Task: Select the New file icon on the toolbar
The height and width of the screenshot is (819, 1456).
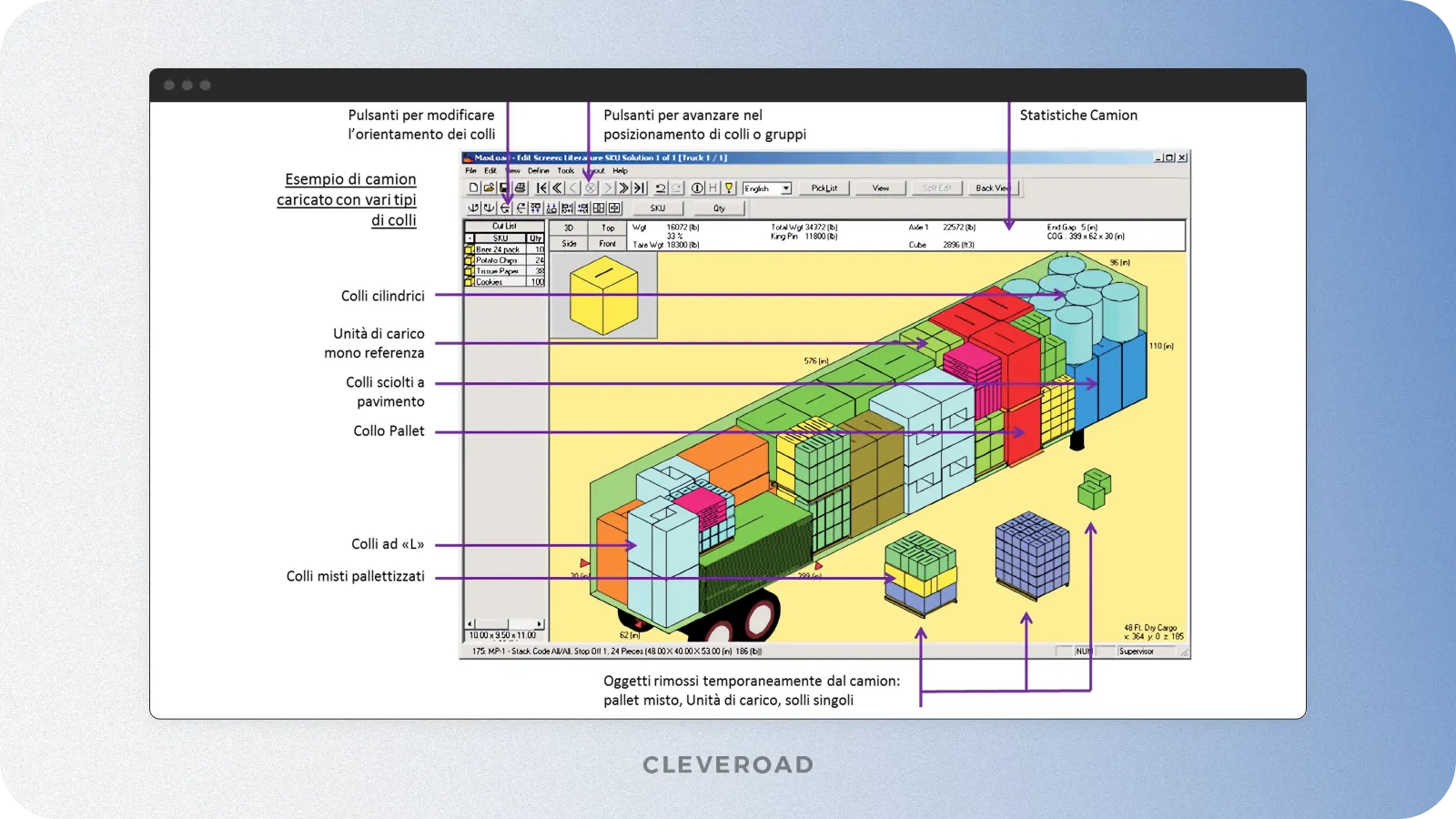Action: tap(474, 187)
